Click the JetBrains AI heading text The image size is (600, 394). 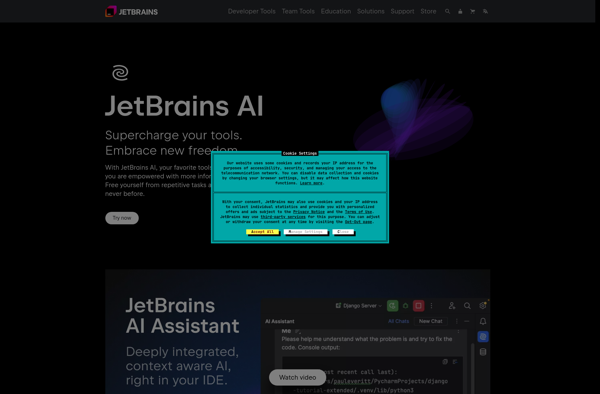(x=184, y=106)
